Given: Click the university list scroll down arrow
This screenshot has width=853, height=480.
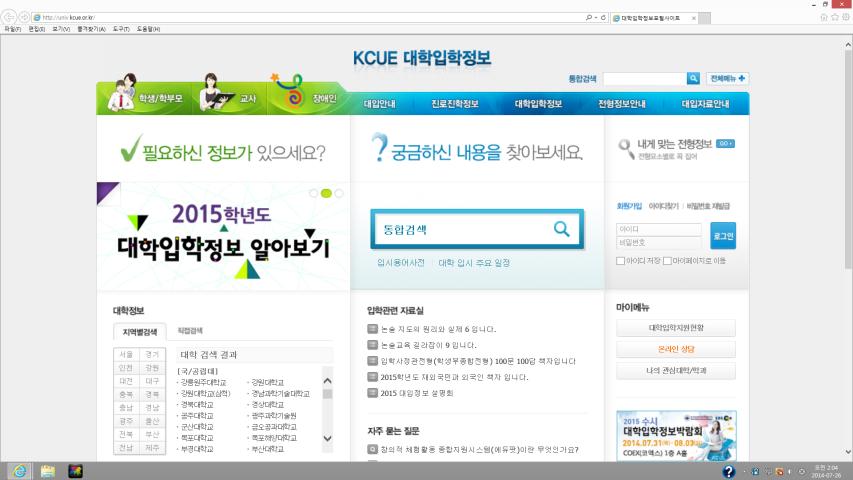Looking at the screenshot, I should [327, 438].
